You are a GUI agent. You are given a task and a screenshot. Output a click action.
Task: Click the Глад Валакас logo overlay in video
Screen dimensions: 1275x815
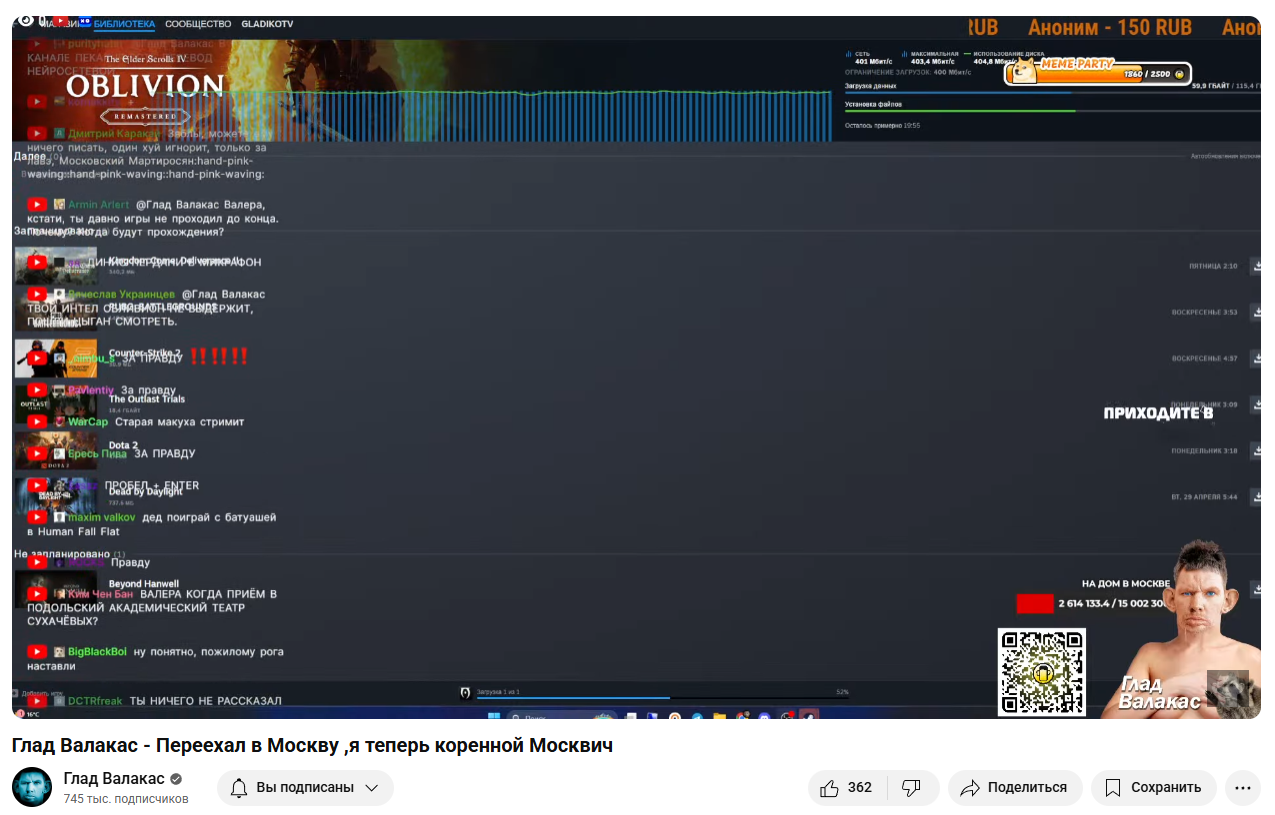point(1158,692)
